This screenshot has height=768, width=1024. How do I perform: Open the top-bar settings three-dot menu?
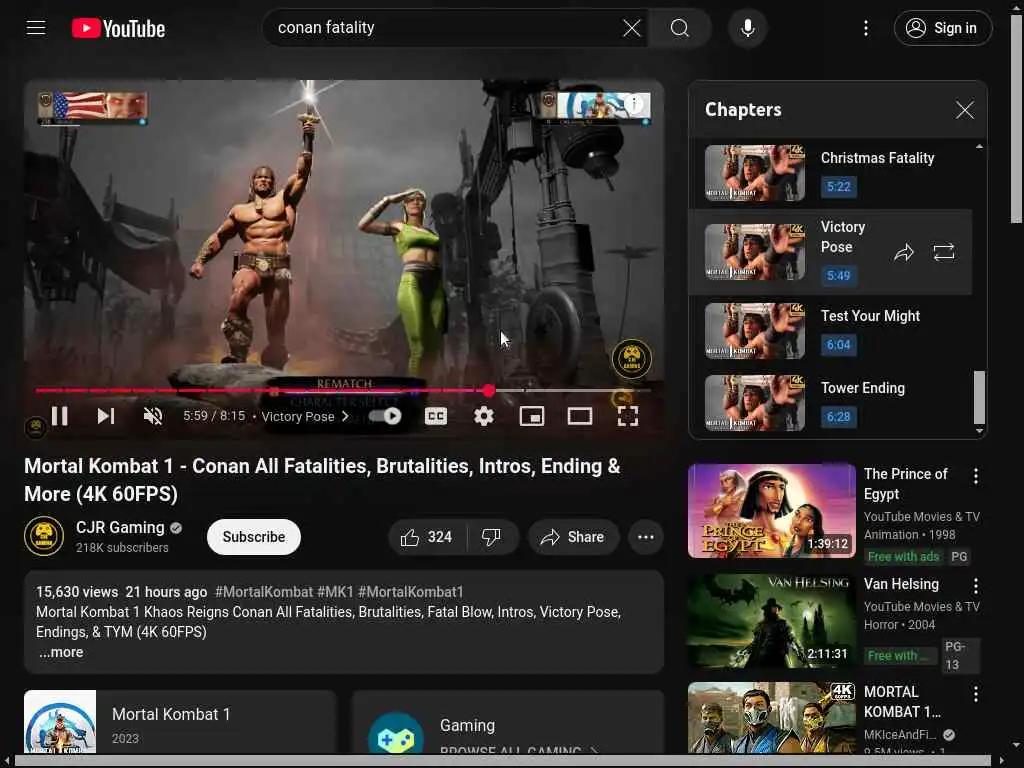click(866, 28)
